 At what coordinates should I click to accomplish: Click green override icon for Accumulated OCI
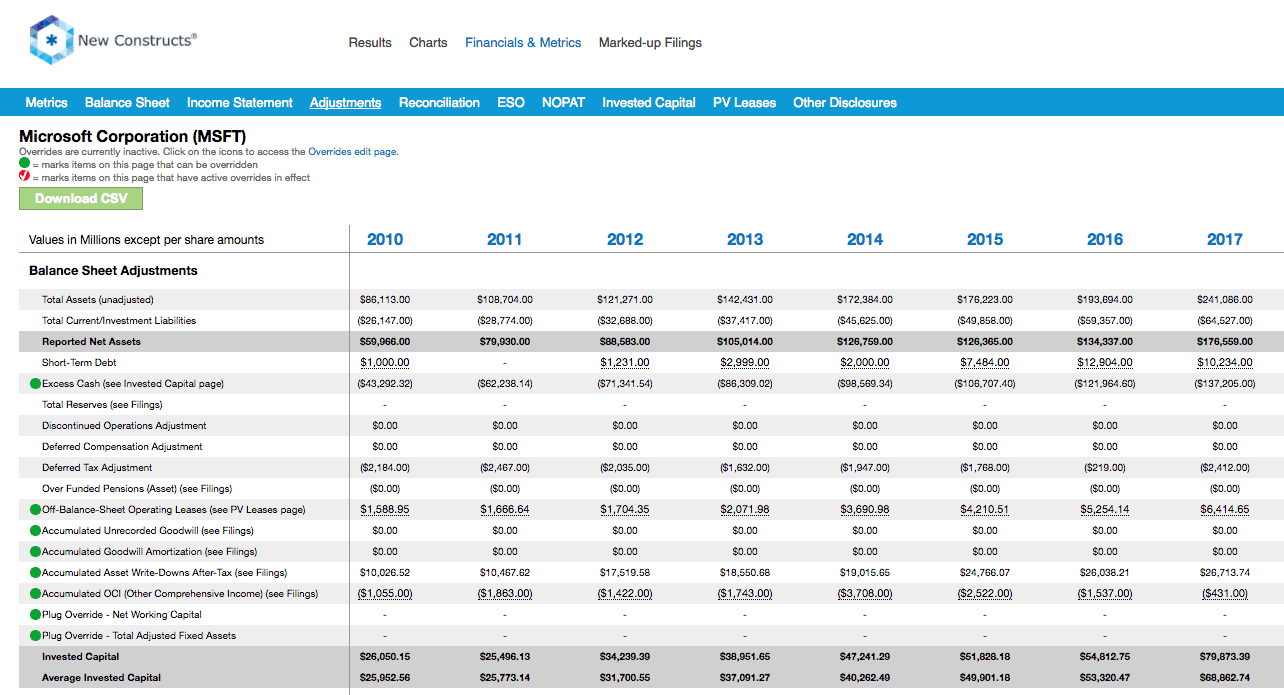pos(36,593)
